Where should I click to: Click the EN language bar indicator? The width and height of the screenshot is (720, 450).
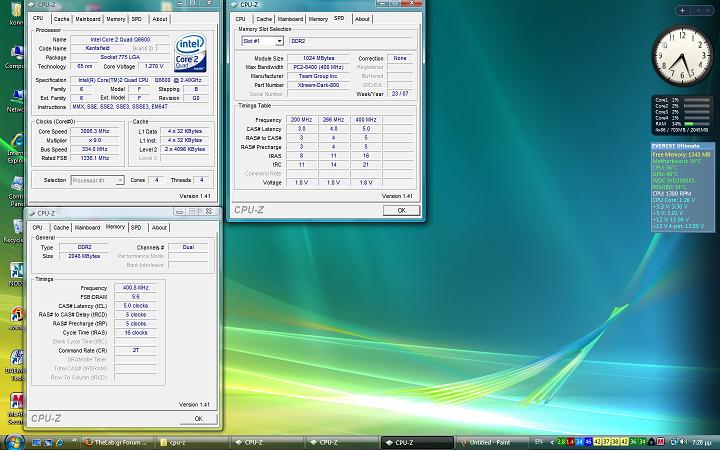click(x=539, y=442)
